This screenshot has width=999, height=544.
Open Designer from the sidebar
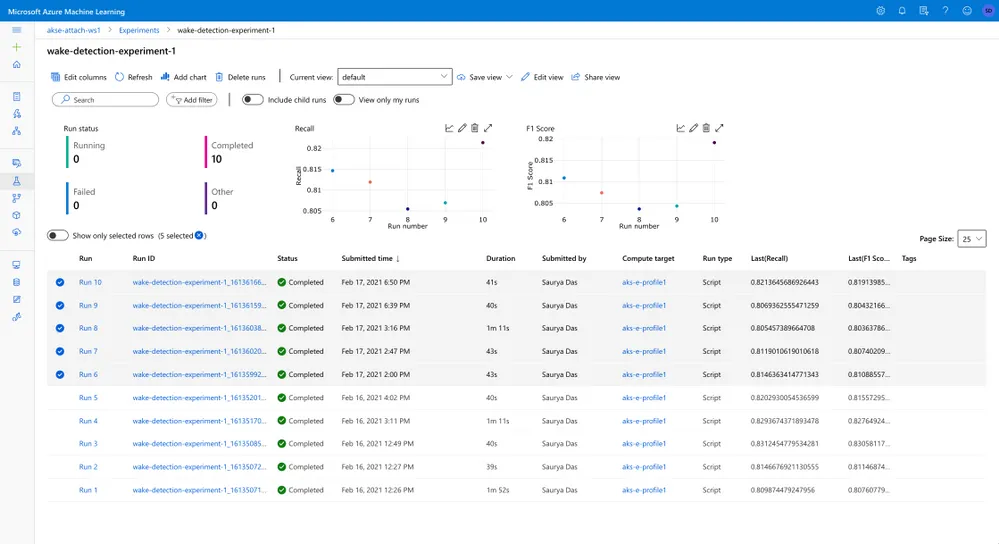tap(17, 131)
